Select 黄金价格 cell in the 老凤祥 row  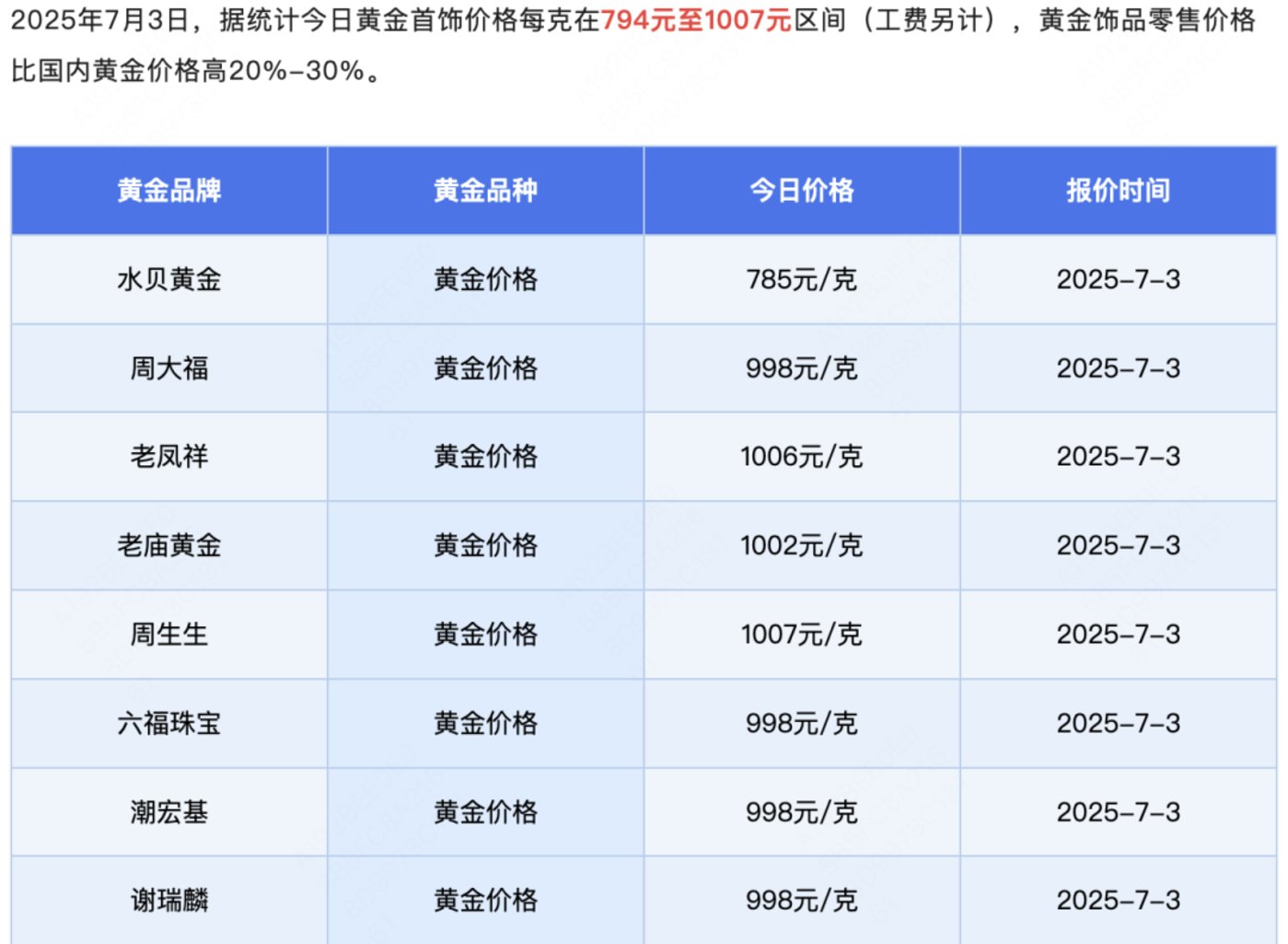pyautogui.click(x=485, y=457)
